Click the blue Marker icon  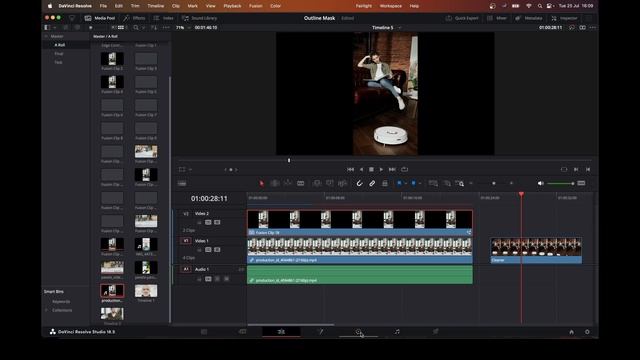tap(413, 184)
